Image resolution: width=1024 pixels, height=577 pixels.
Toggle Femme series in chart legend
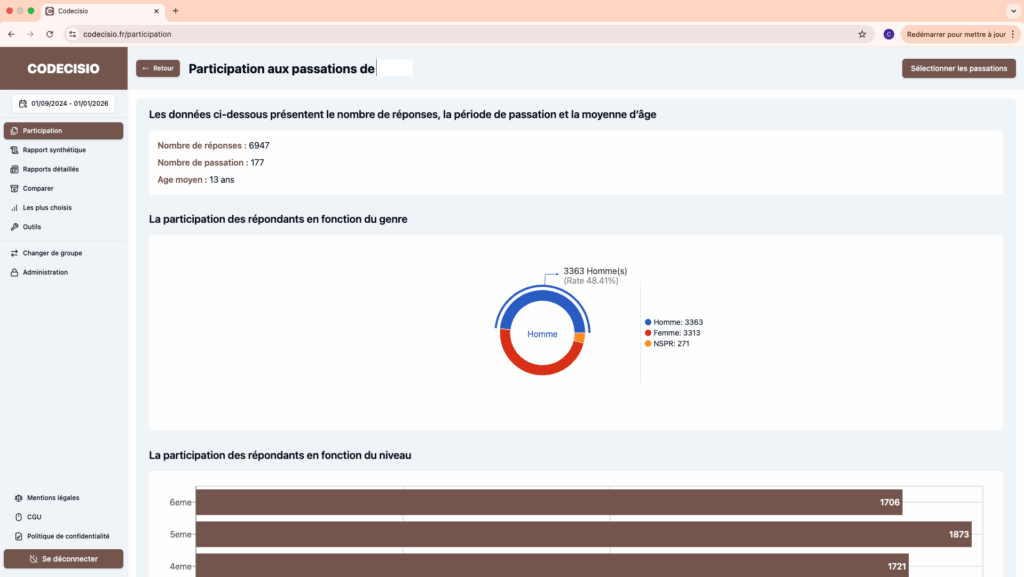675,333
